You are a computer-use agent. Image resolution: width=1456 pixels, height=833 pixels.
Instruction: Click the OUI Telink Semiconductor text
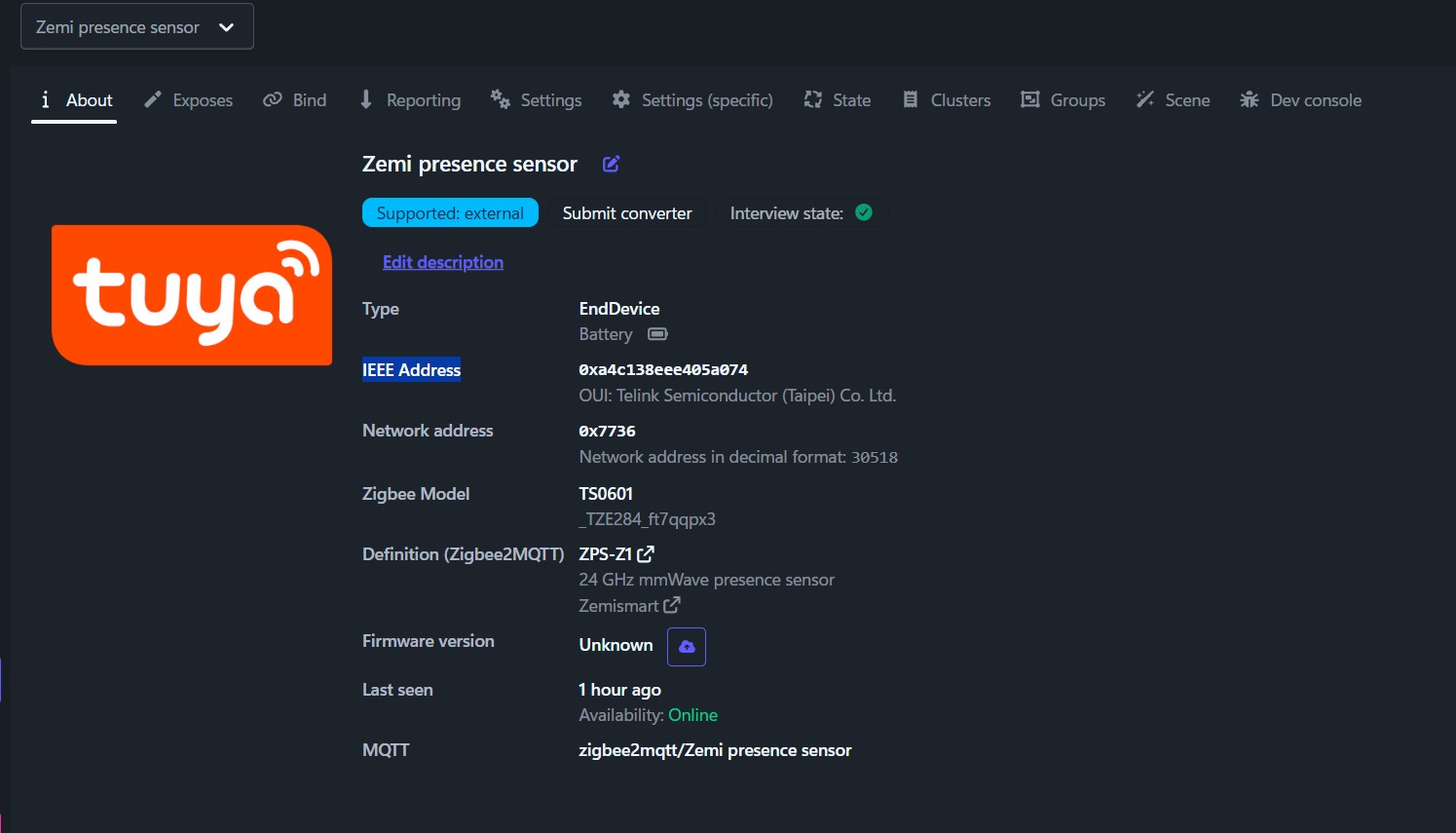point(737,396)
